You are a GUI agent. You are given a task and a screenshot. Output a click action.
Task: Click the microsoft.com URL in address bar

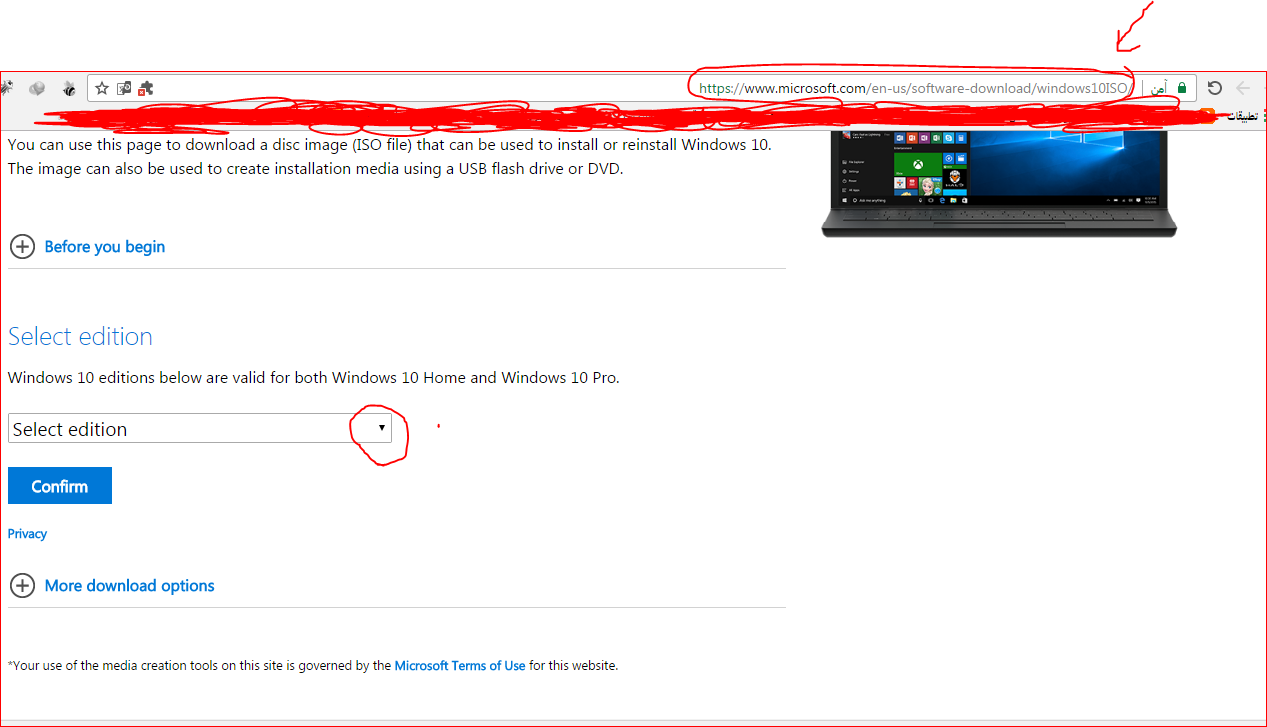[914, 88]
